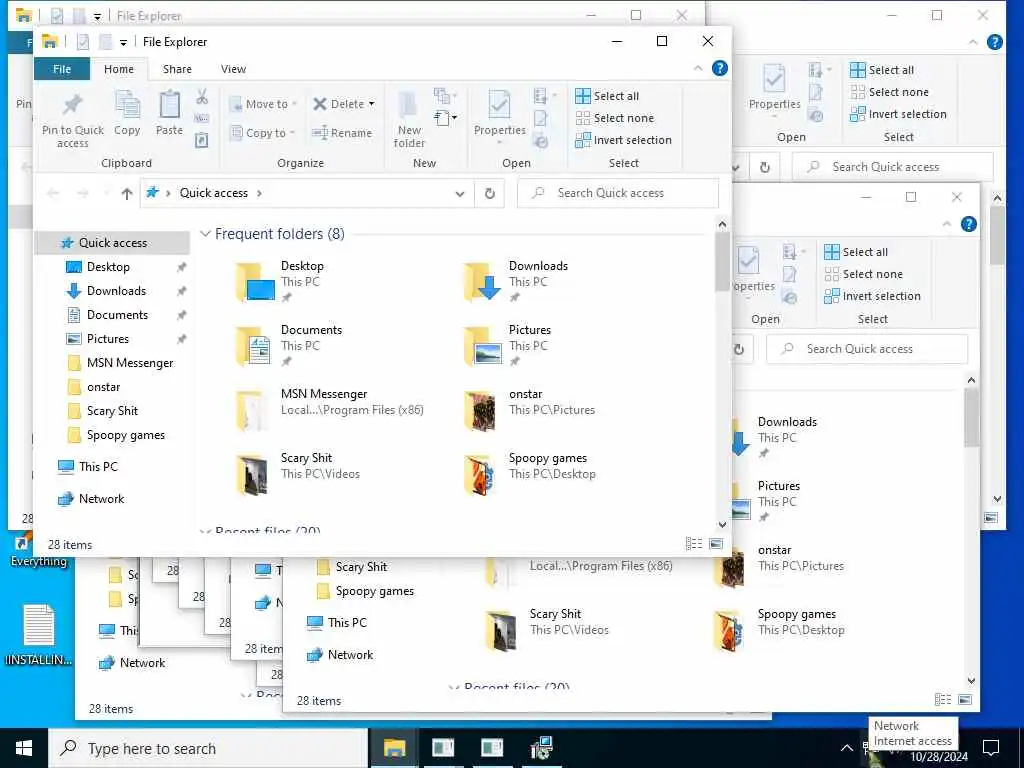Switch to the View tab
The image size is (1024, 768).
233,69
